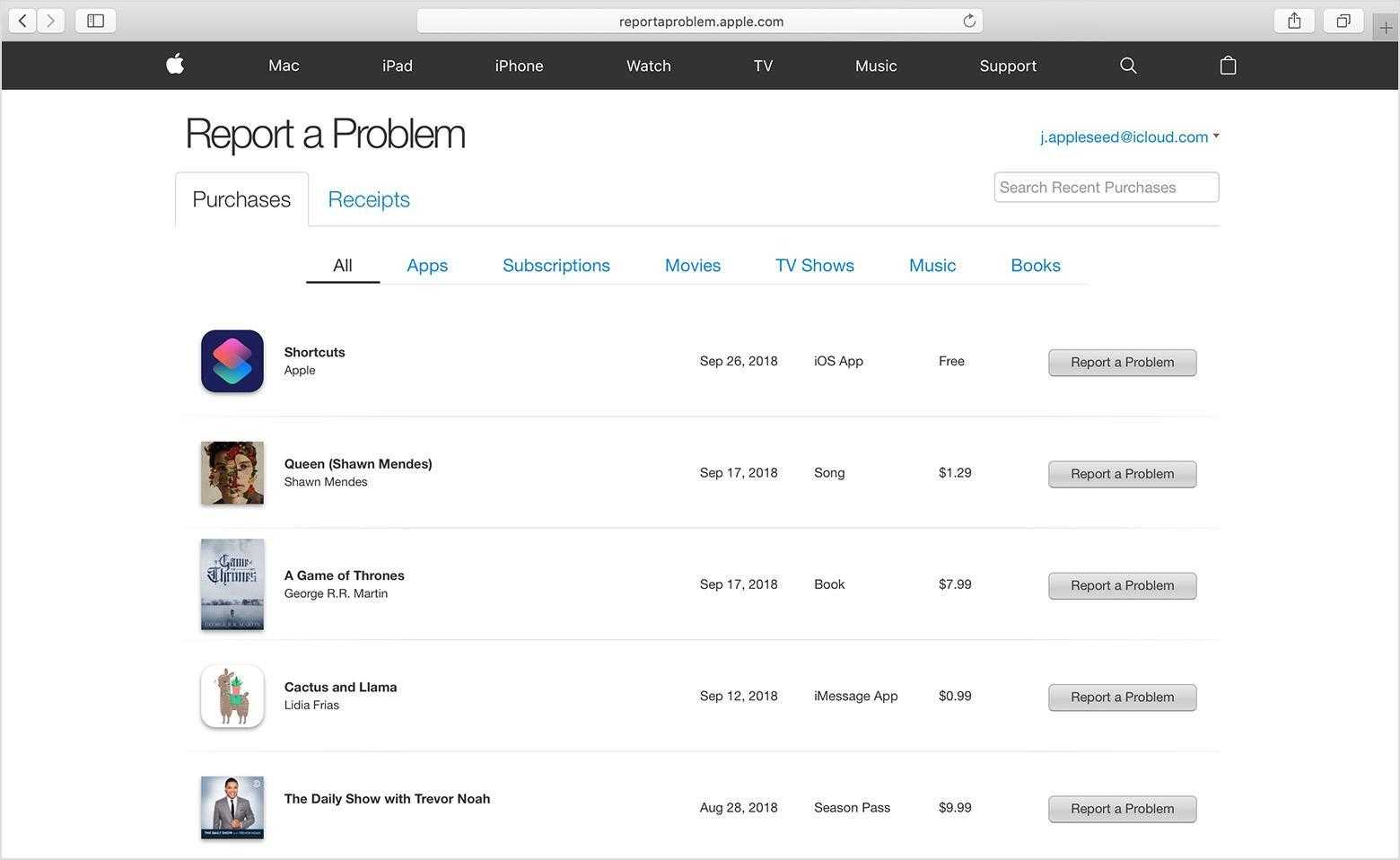Screen dimensions: 1400x860
Task: Click the Safari share icon
Action: [1294, 21]
